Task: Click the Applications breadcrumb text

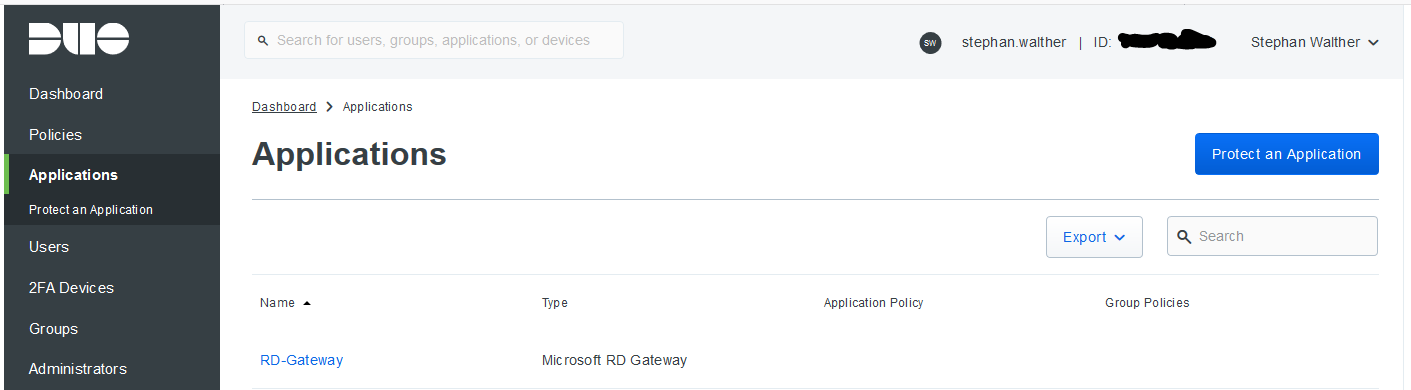Action: click(x=377, y=107)
